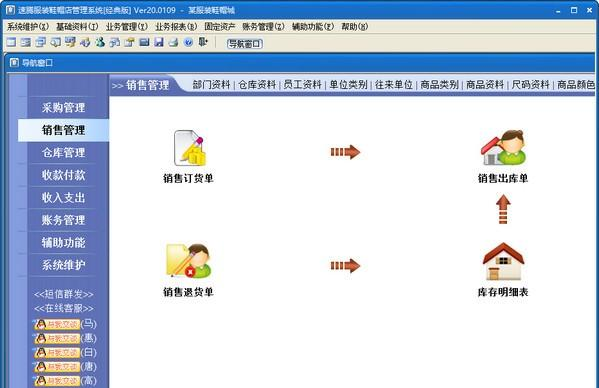Click the 导航窗口 sub-window title icon
This screenshot has width=599, height=388.
click(x=14, y=62)
